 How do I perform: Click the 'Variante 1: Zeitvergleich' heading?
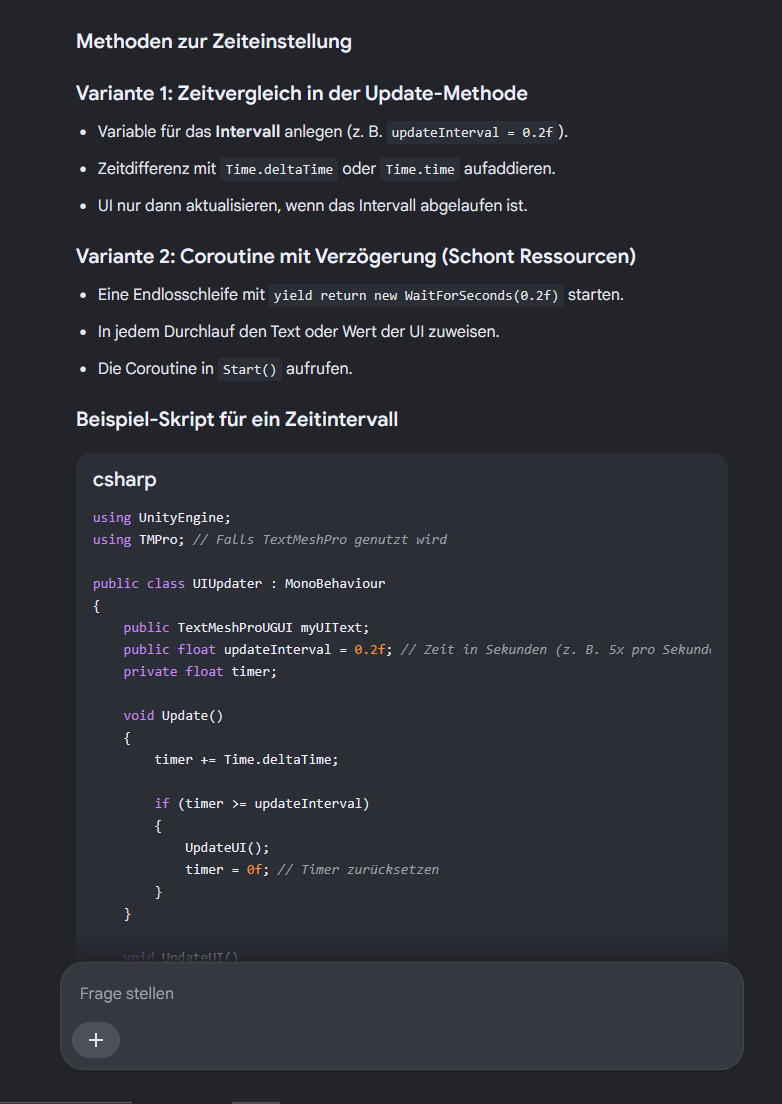point(302,93)
